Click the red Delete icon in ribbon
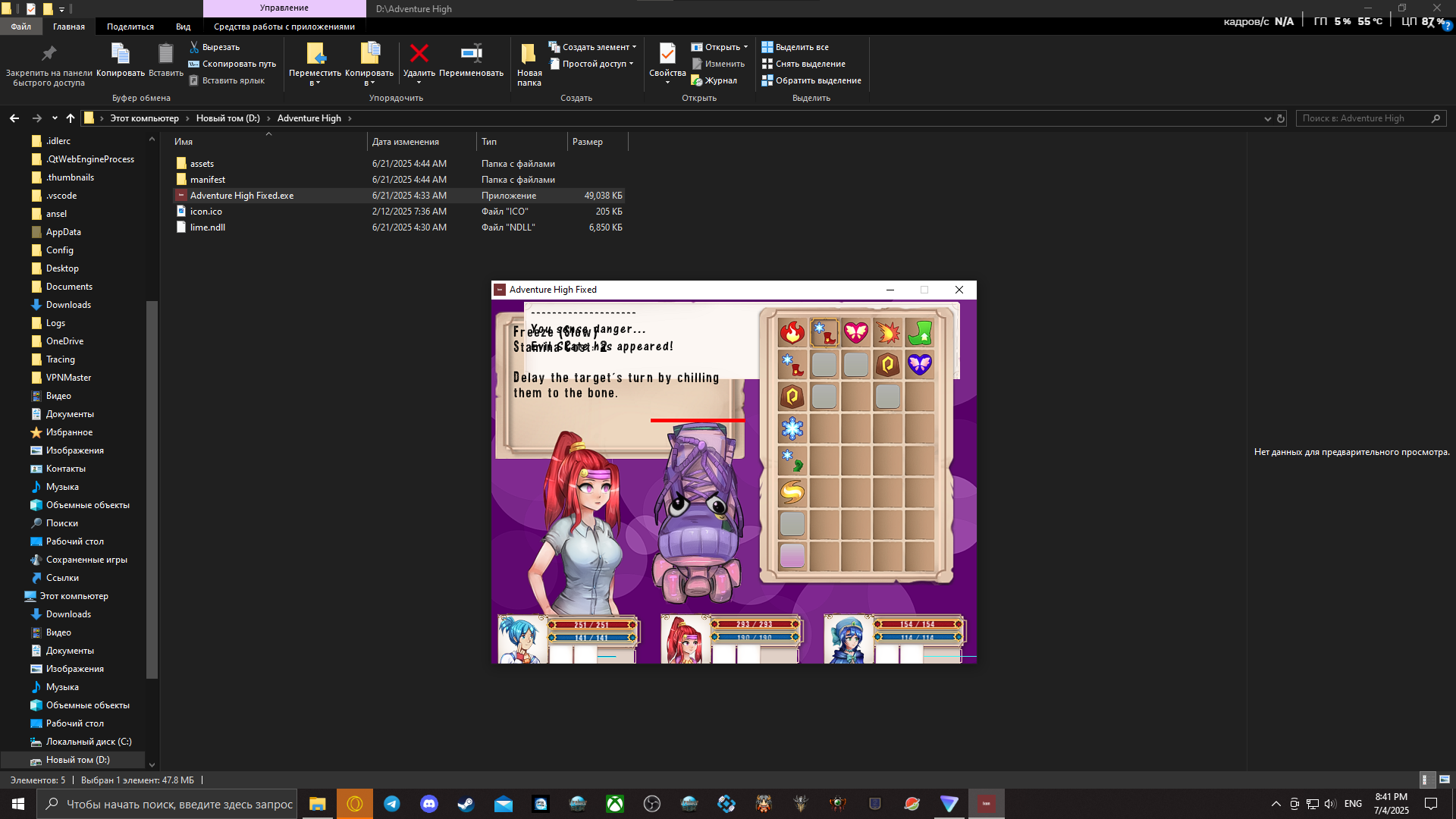The height and width of the screenshot is (819, 1456). 419,54
